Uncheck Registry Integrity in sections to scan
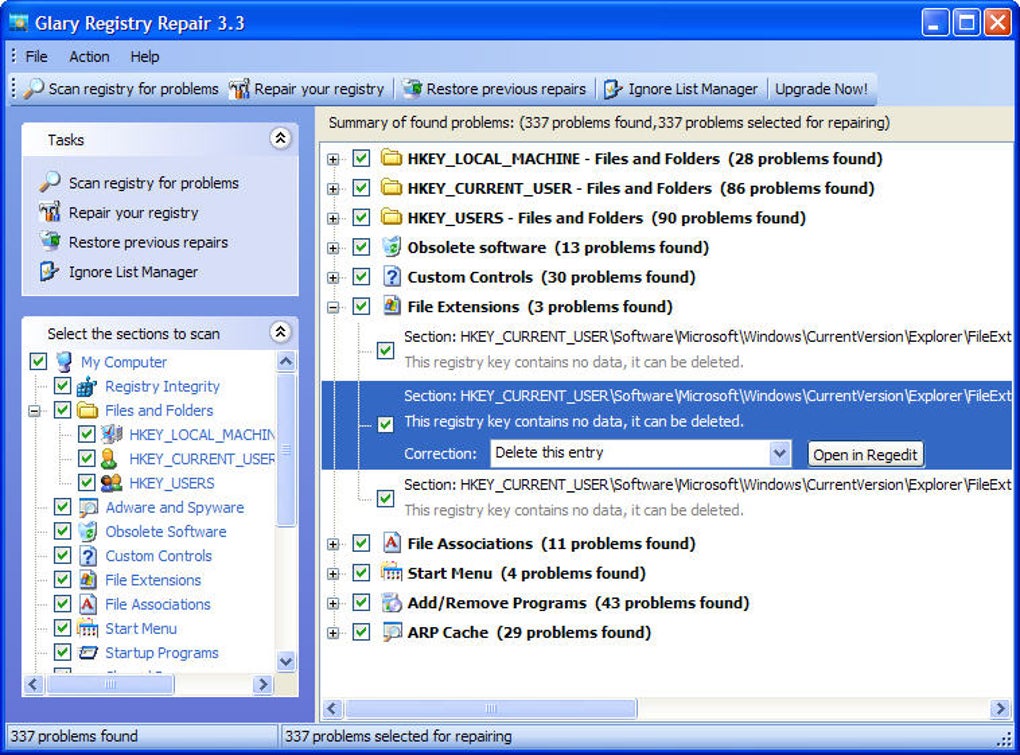The height and width of the screenshot is (755, 1020). tap(62, 386)
